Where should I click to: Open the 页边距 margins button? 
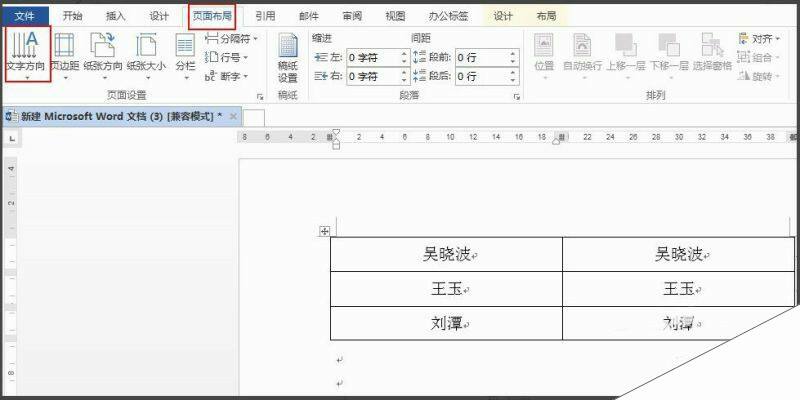pyautogui.click(x=65, y=56)
